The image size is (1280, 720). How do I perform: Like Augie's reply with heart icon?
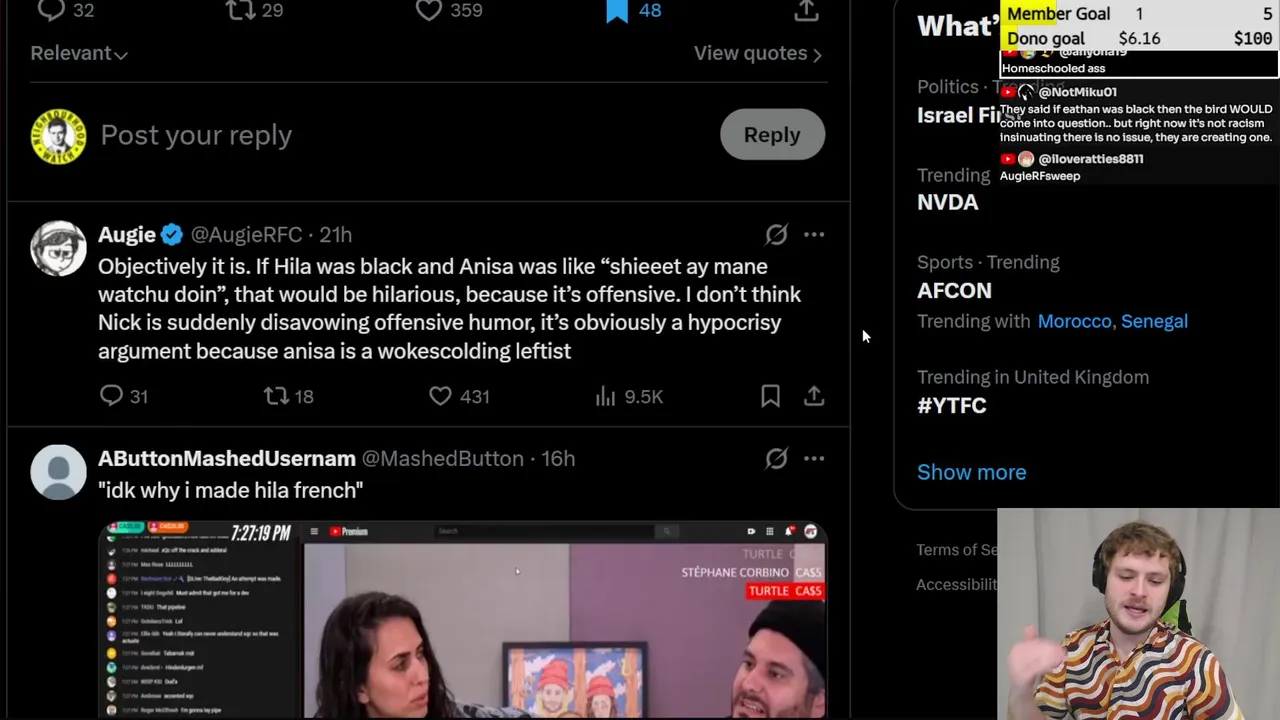click(x=440, y=396)
